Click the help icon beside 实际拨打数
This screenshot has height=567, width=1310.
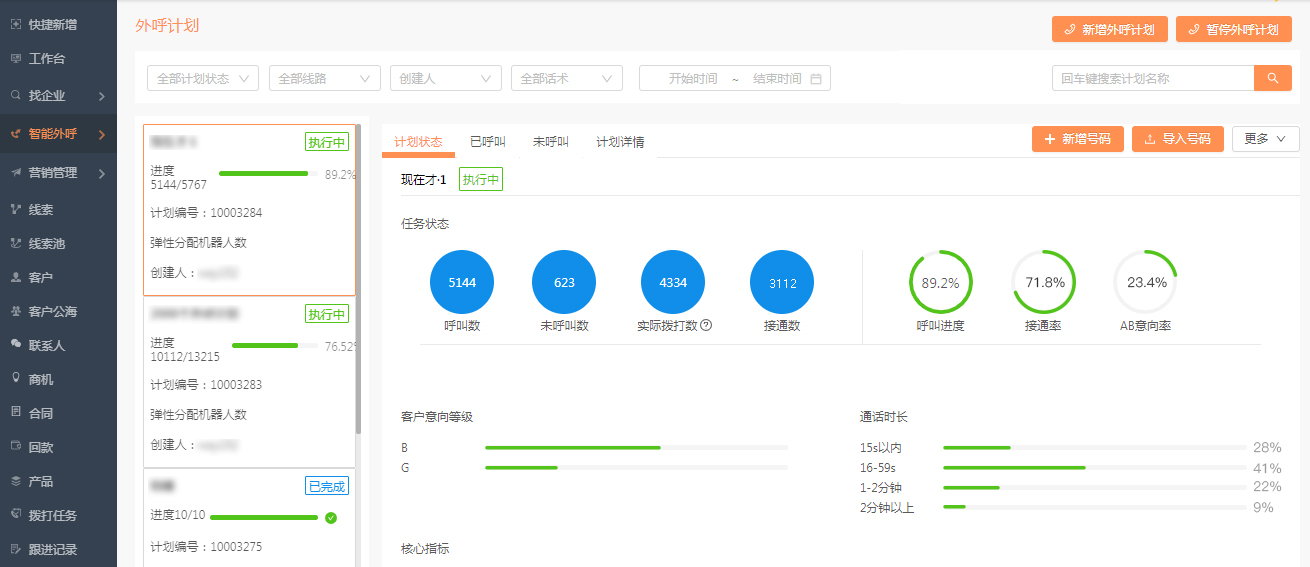(x=706, y=325)
